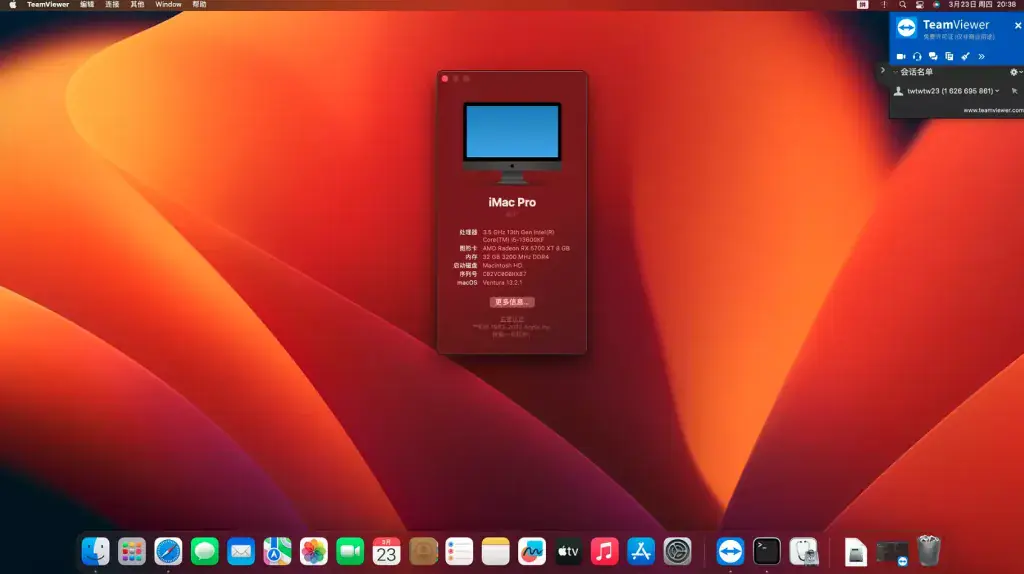
Task: Open the 帮助 menu
Action: 199,5
